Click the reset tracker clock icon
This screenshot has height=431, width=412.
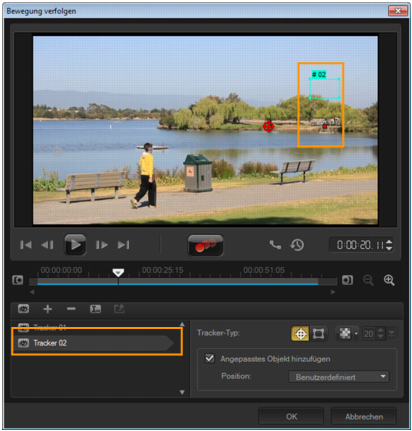tap(297, 245)
